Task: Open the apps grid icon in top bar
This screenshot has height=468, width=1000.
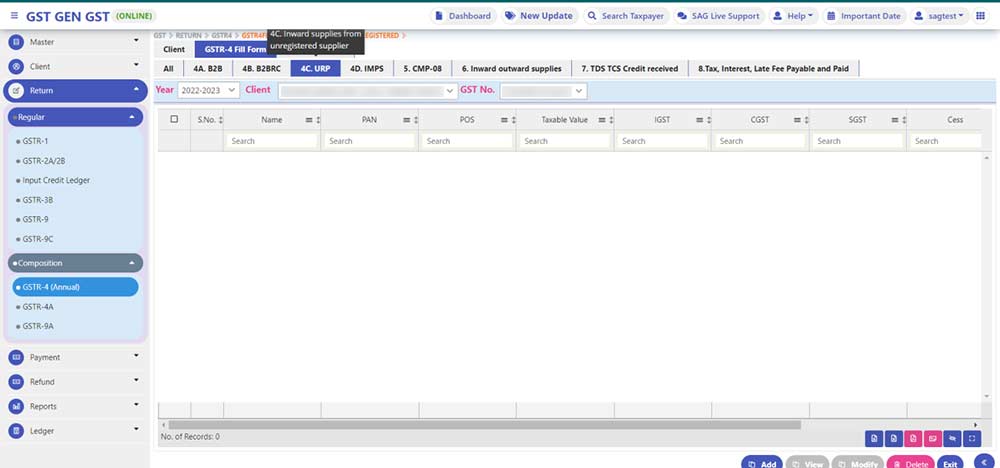Action: (x=980, y=16)
